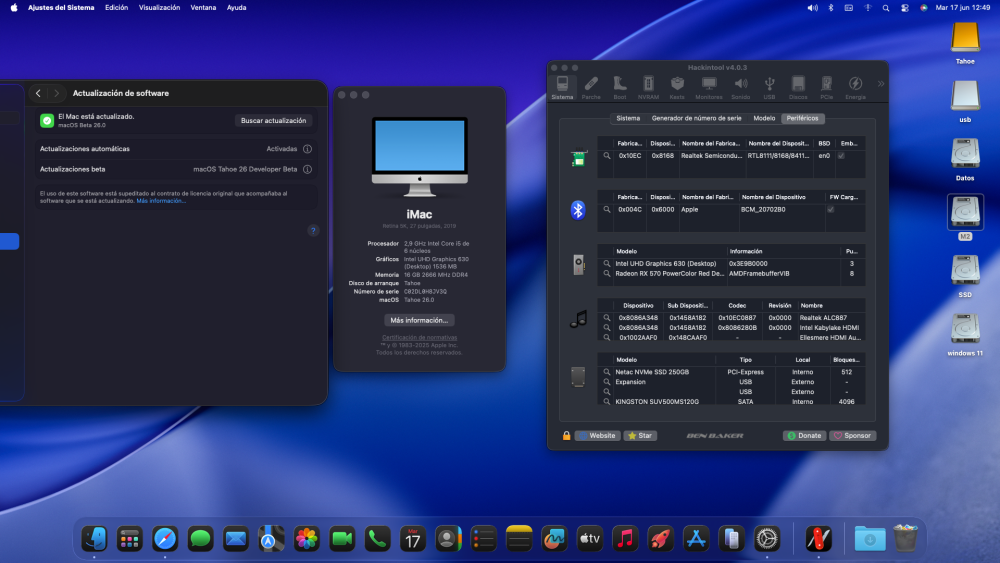Switch to the Modelo tab in Hackintool
Screen dimensions: 1000x563
pos(764,118)
